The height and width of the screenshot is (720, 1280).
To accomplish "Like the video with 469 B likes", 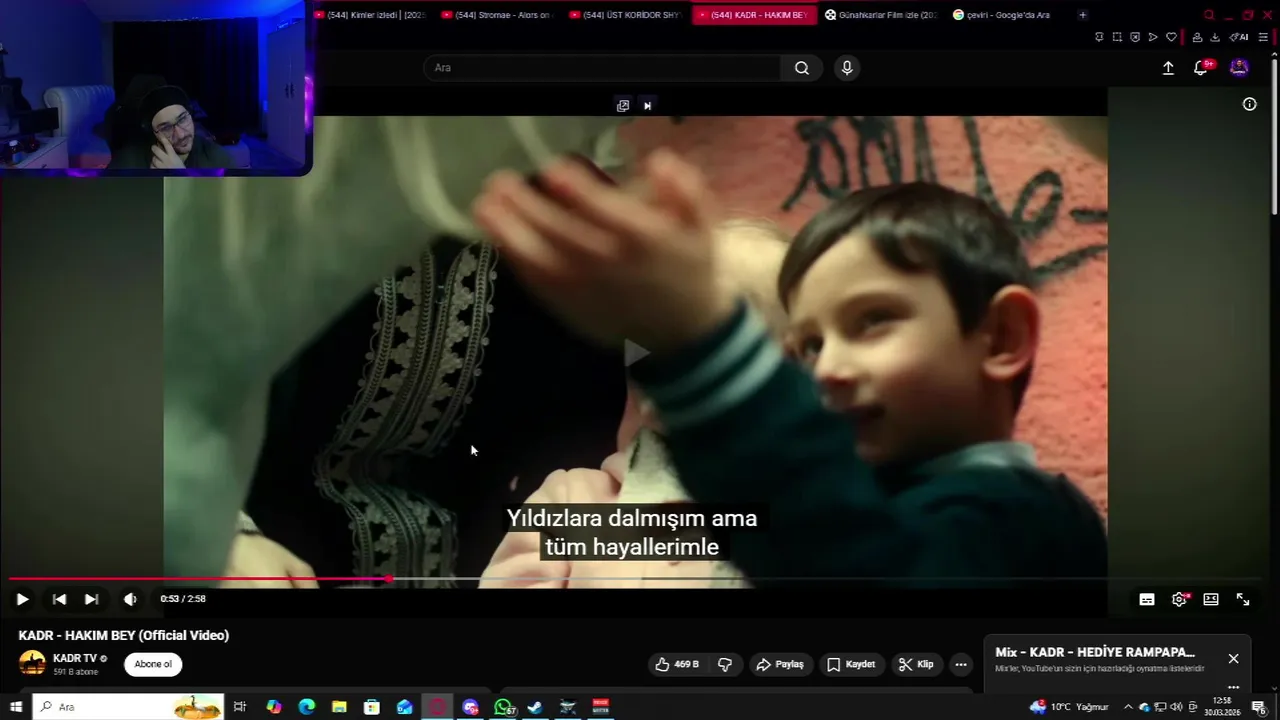I will 677,664.
